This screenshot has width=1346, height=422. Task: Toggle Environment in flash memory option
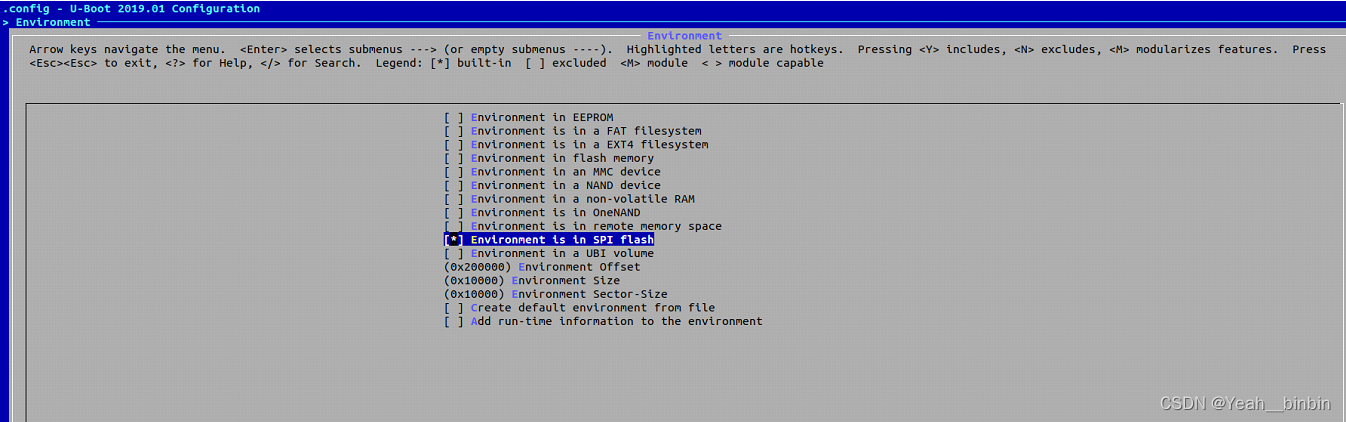pyautogui.click(x=549, y=158)
